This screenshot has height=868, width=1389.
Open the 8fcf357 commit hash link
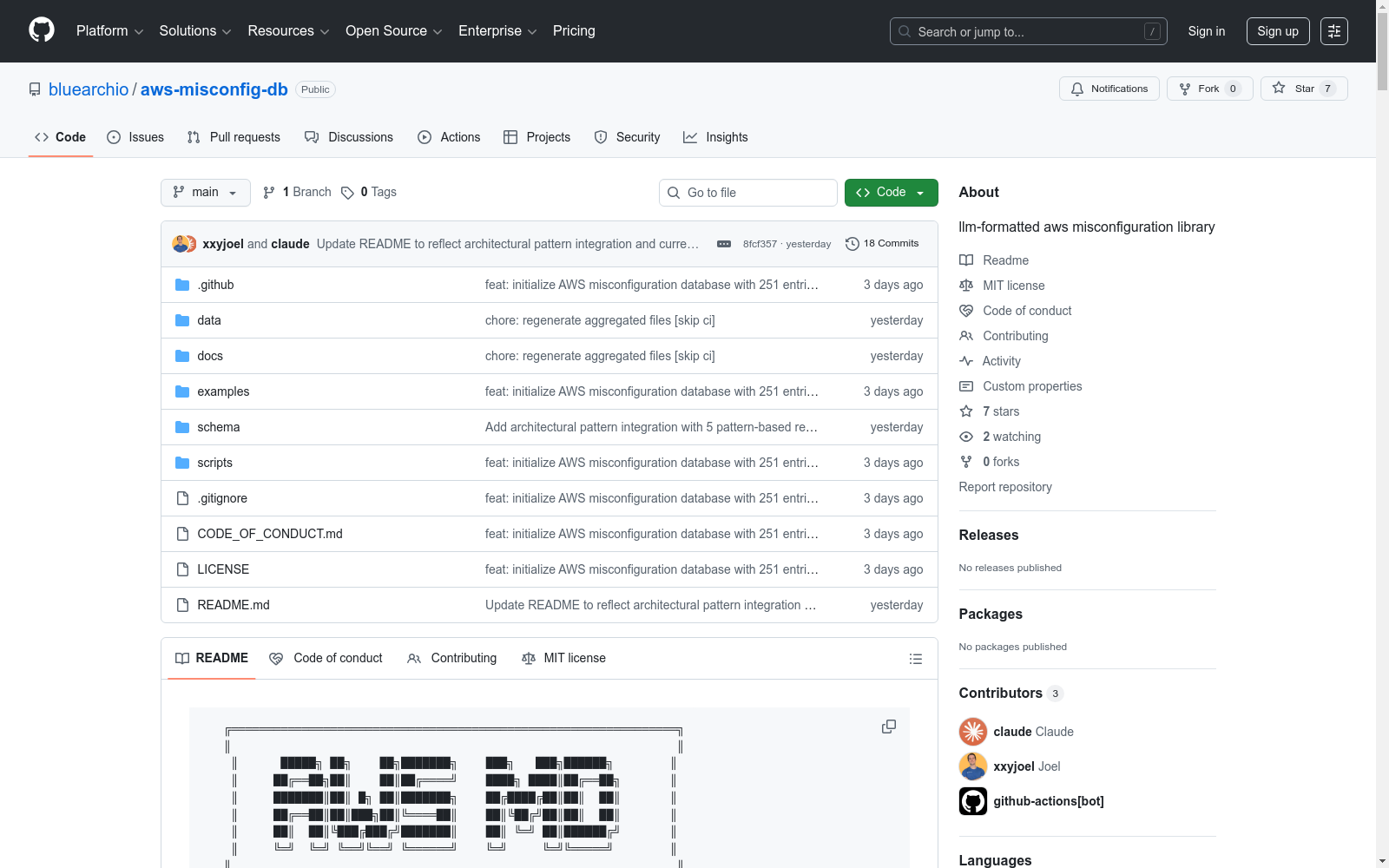(x=760, y=244)
